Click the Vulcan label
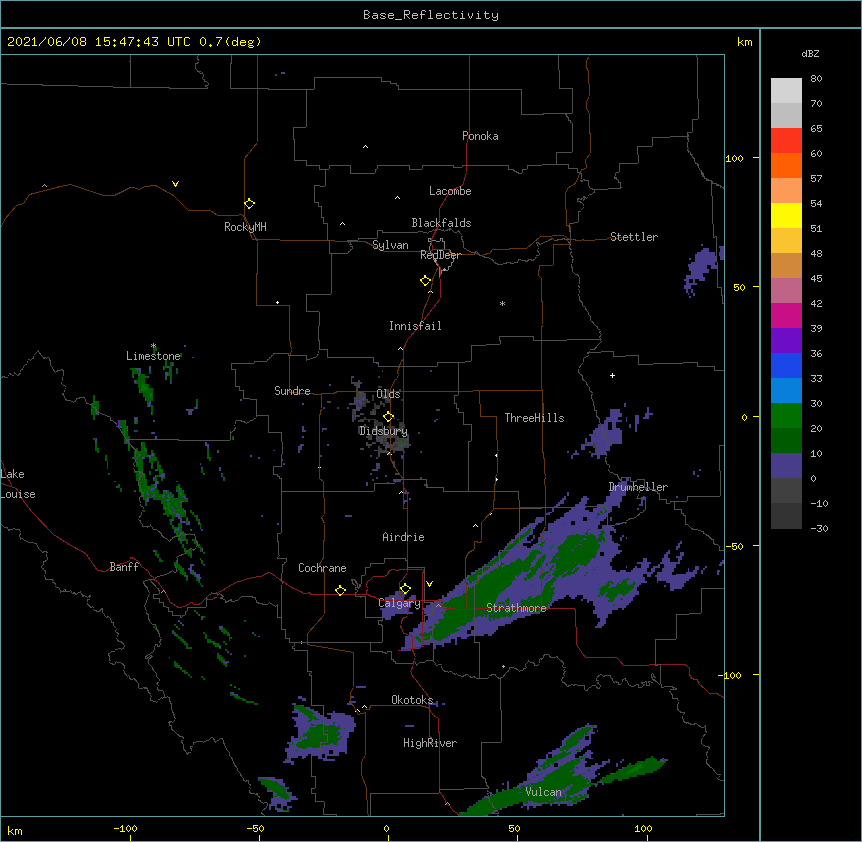862x842 pixels. point(543,792)
